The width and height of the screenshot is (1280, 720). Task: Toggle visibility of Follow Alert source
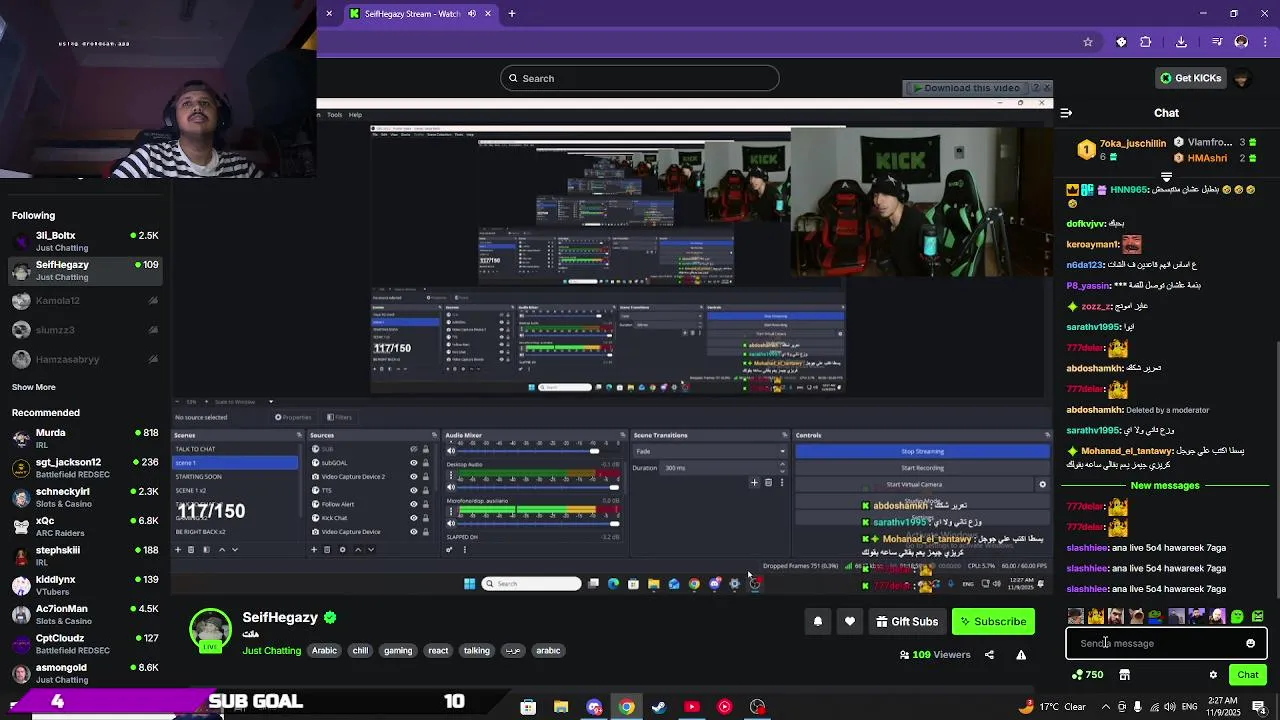[x=413, y=504]
